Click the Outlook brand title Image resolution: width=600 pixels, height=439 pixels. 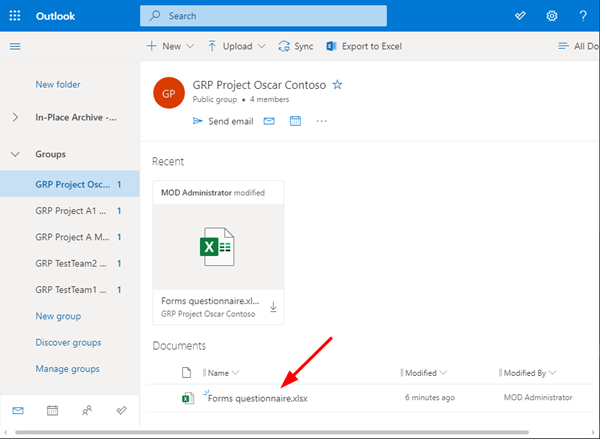[55, 16]
